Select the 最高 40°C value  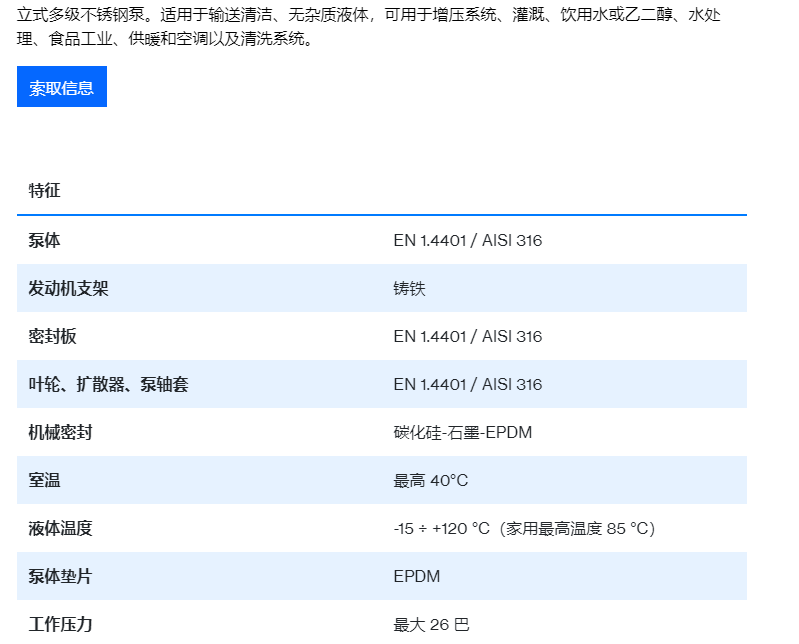coord(430,480)
